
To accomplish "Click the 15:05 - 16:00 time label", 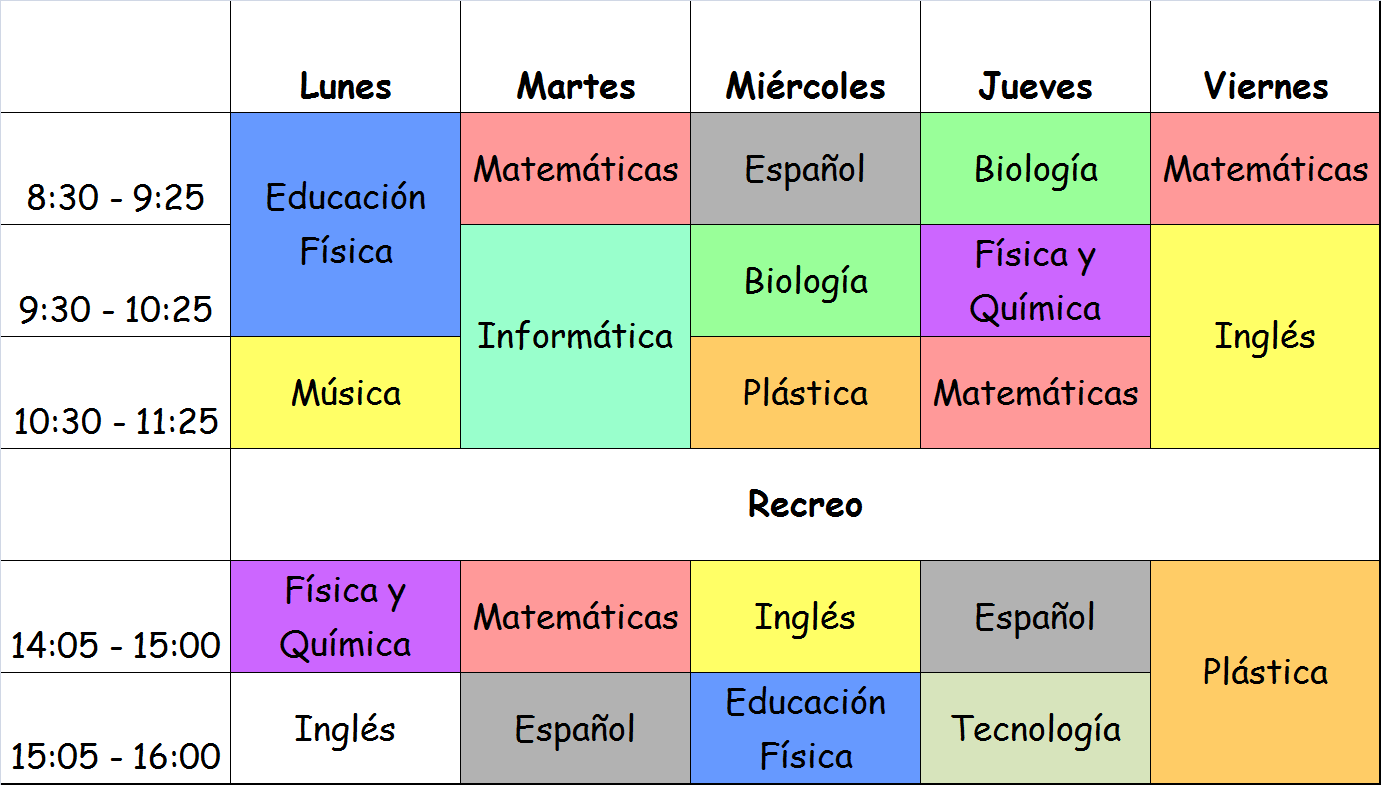I will (x=116, y=755).
